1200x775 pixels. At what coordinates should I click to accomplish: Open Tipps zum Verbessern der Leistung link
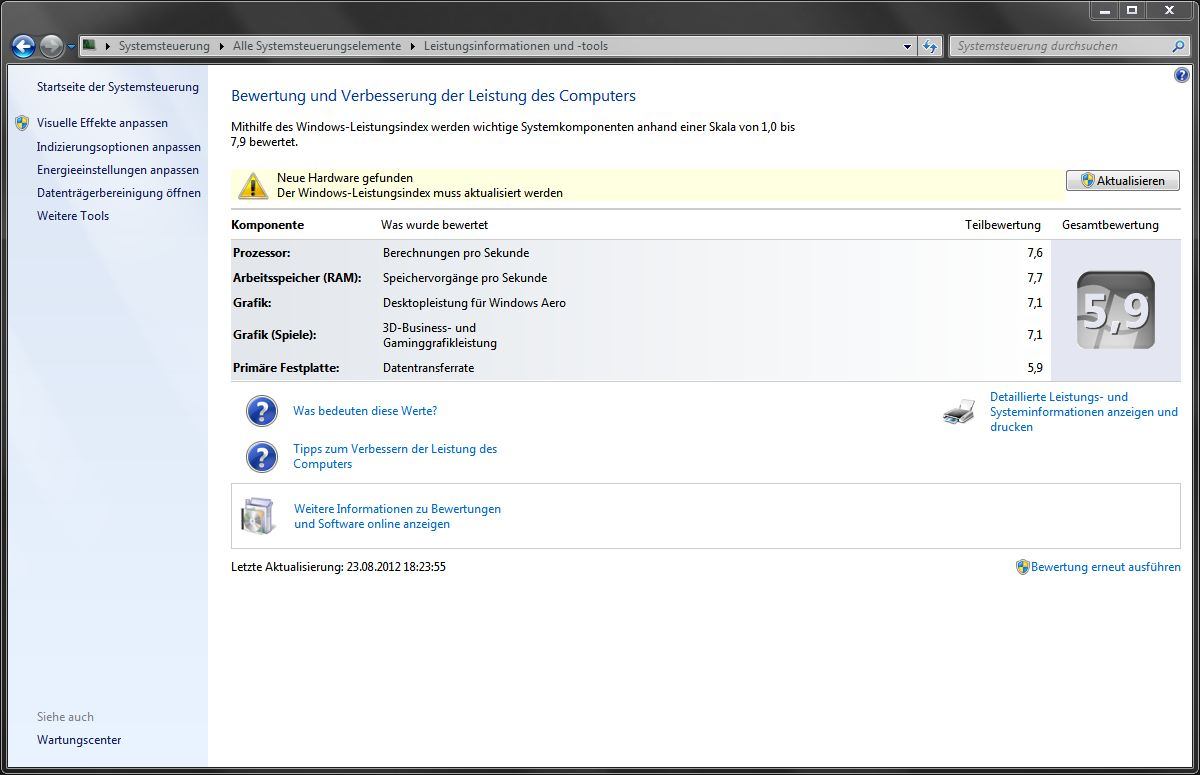click(x=395, y=456)
